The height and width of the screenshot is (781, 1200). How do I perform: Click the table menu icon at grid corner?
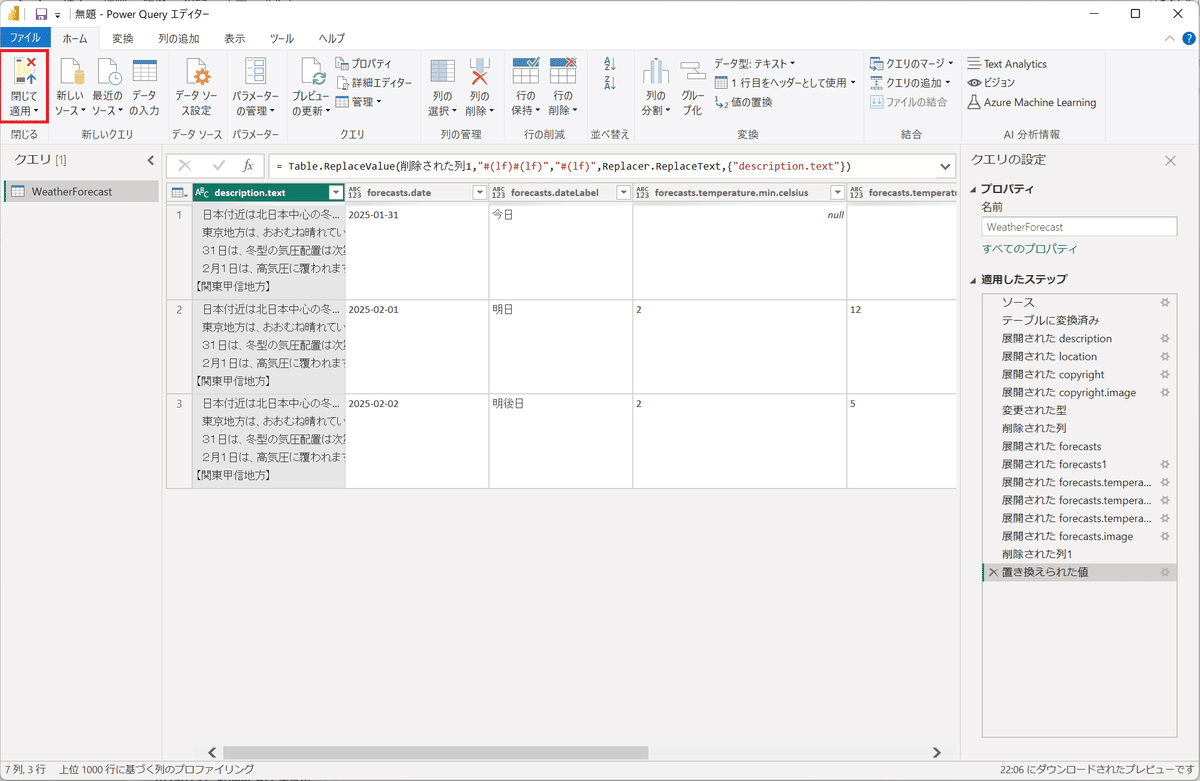[x=178, y=192]
